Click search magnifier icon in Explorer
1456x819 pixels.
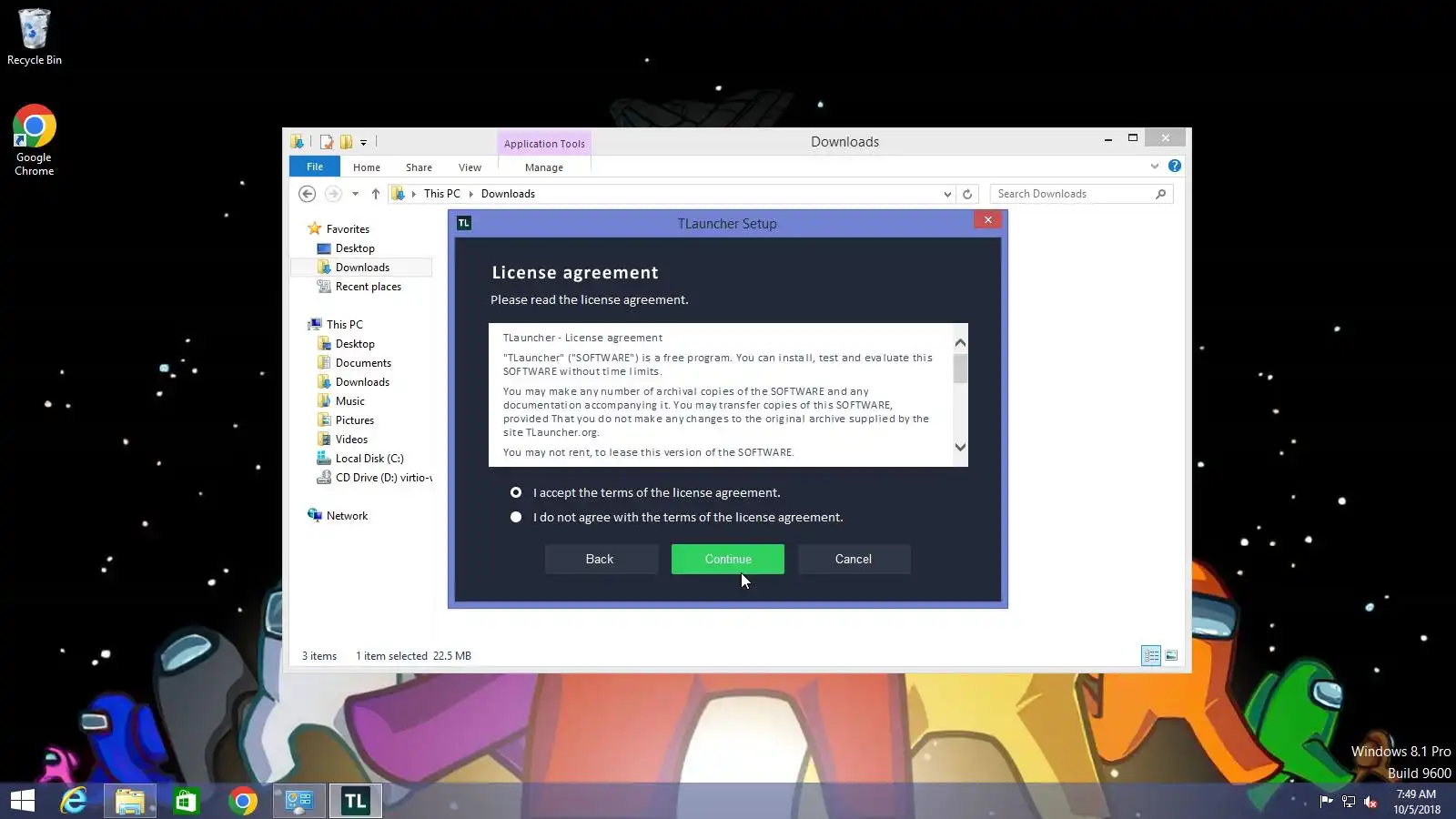1160,194
